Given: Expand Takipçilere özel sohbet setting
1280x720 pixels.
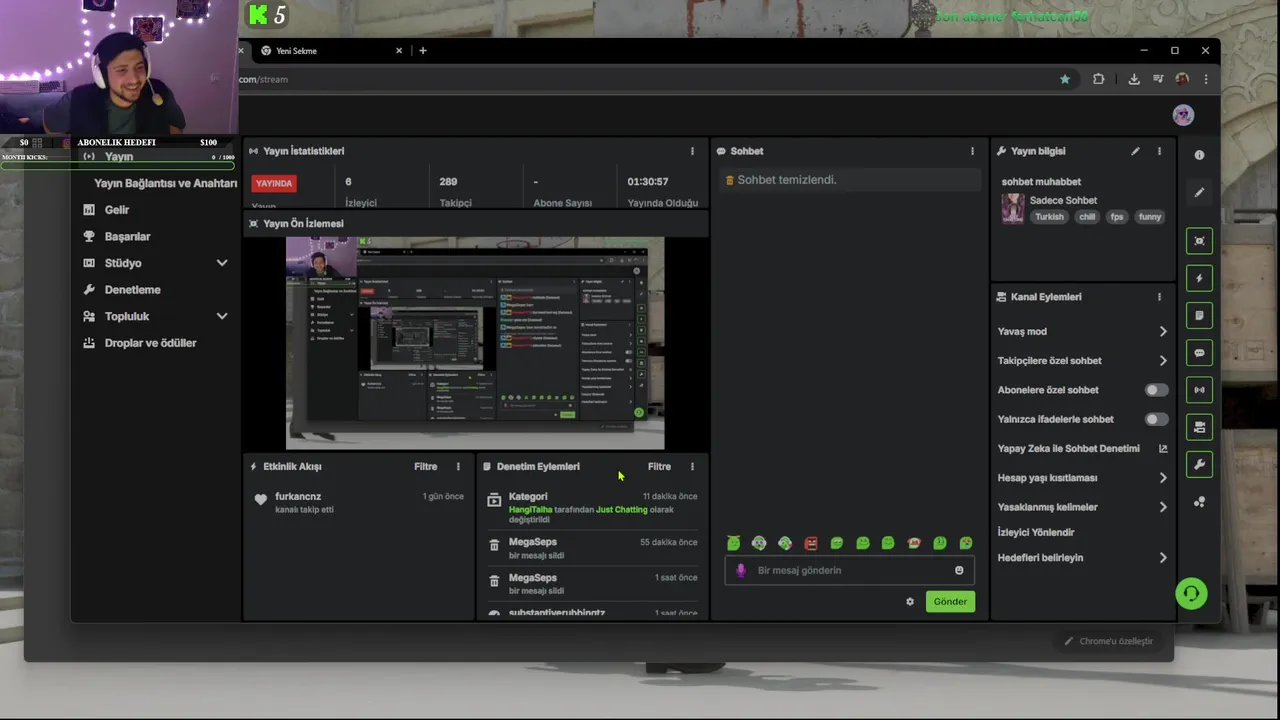Looking at the screenshot, I should pos(1082,361).
